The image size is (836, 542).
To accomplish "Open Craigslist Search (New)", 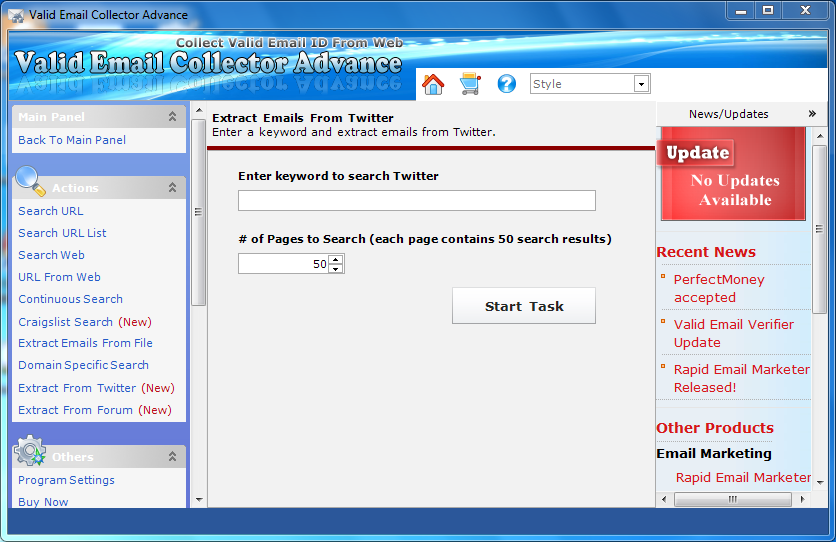I will 85,322.
